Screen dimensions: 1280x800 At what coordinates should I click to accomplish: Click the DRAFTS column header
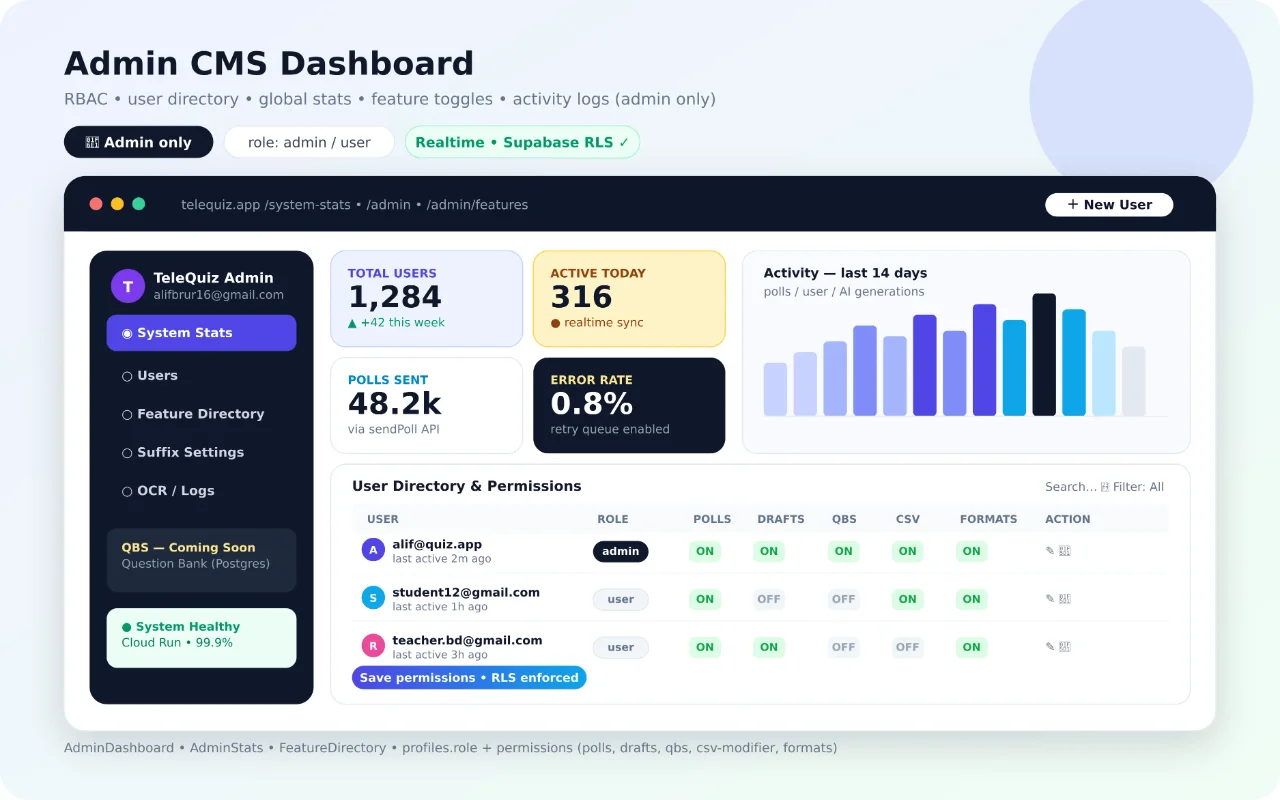point(781,519)
